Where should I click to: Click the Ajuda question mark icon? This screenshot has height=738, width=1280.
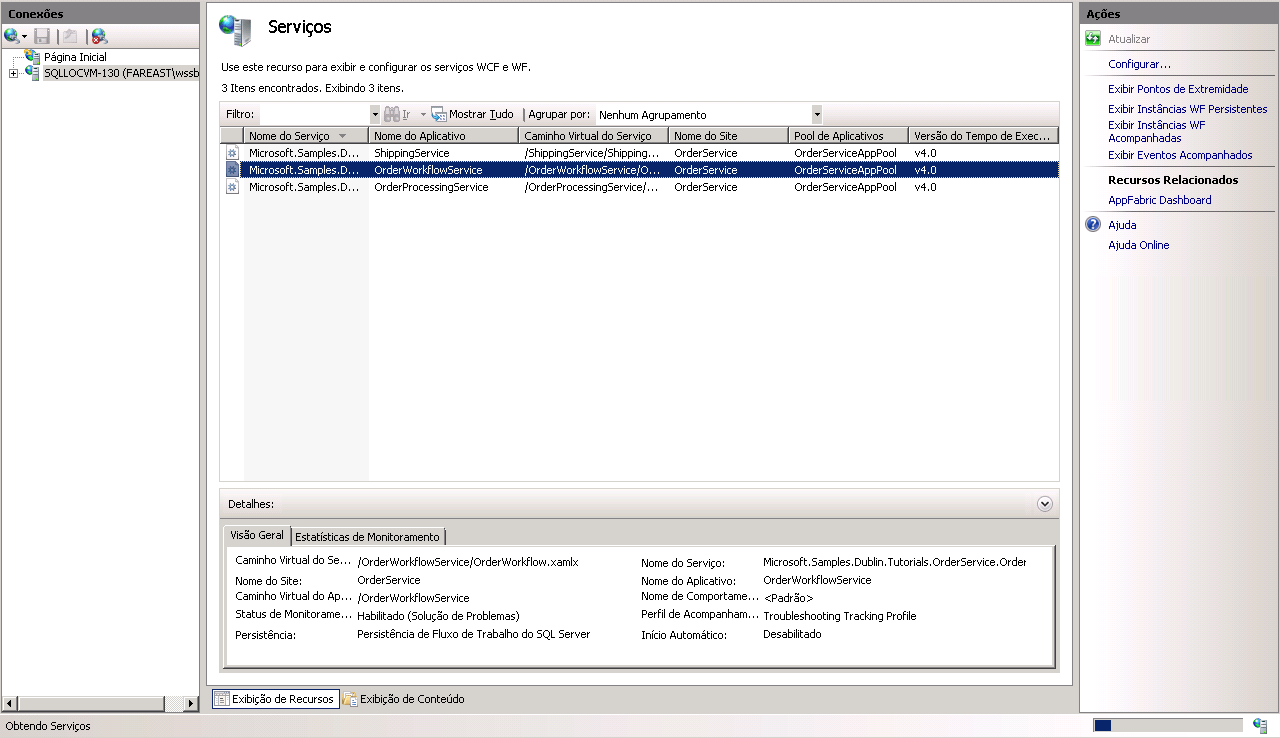(1093, 225)
